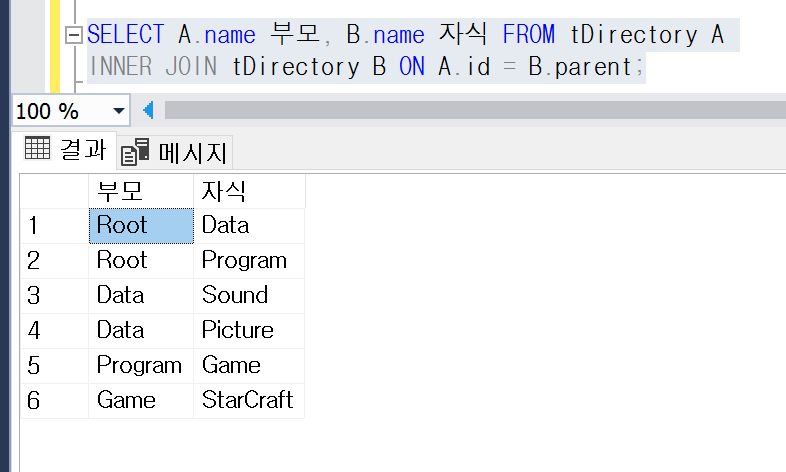Image resolution: width=786 pixels, height=472 pixels.
Task: Click the editor horizontal scrollbar track
Action: 475,110
